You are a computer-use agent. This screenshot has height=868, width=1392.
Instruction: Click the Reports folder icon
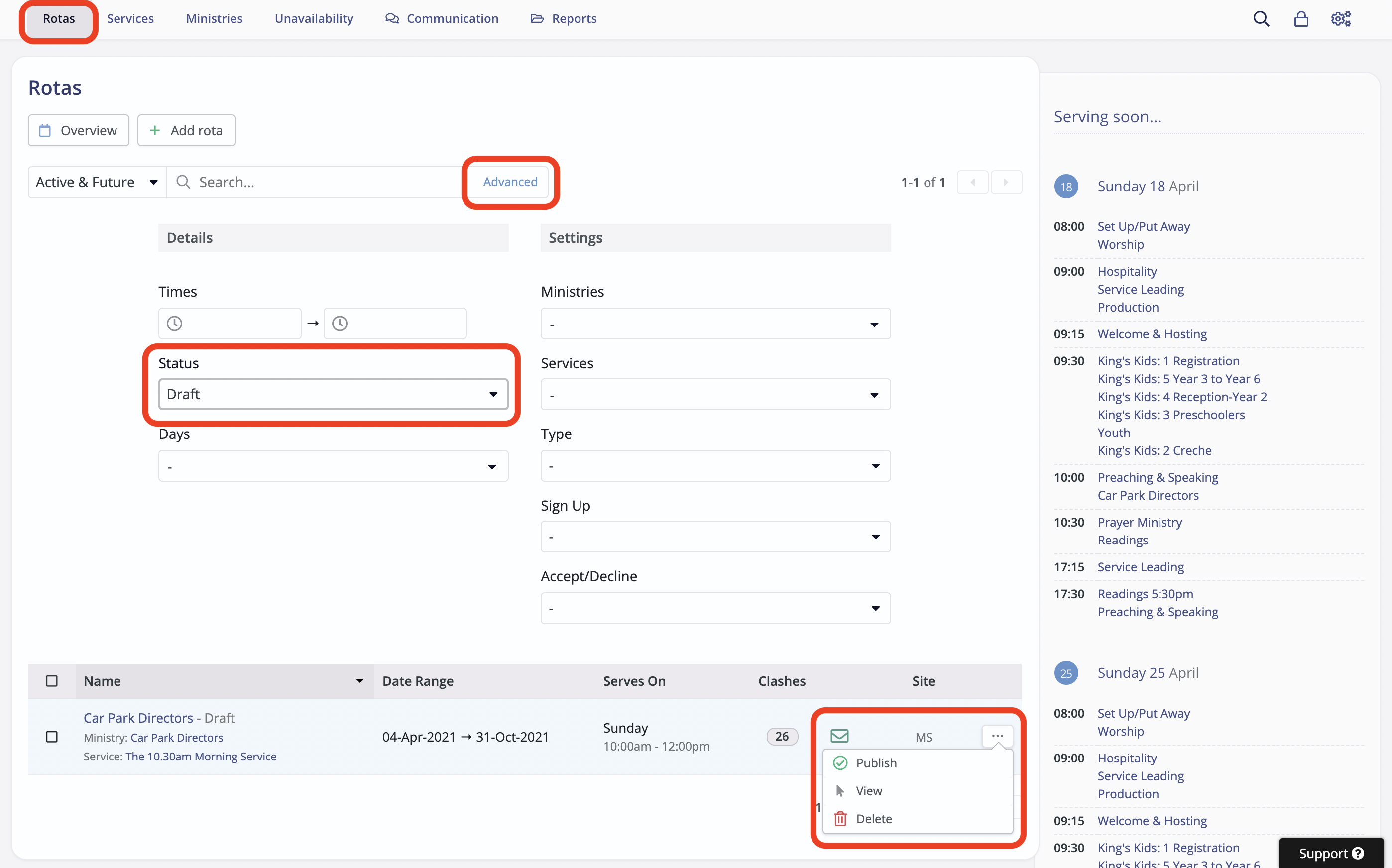point(538,18)
